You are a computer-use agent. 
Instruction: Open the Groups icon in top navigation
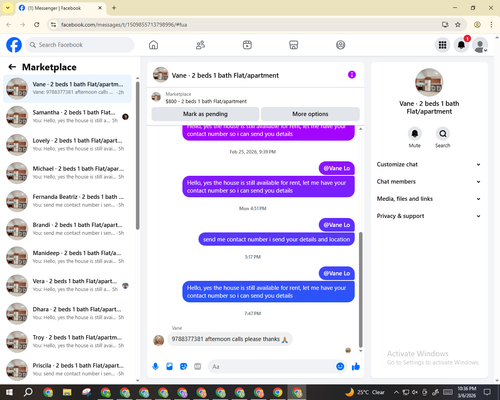tap(340, 45)
